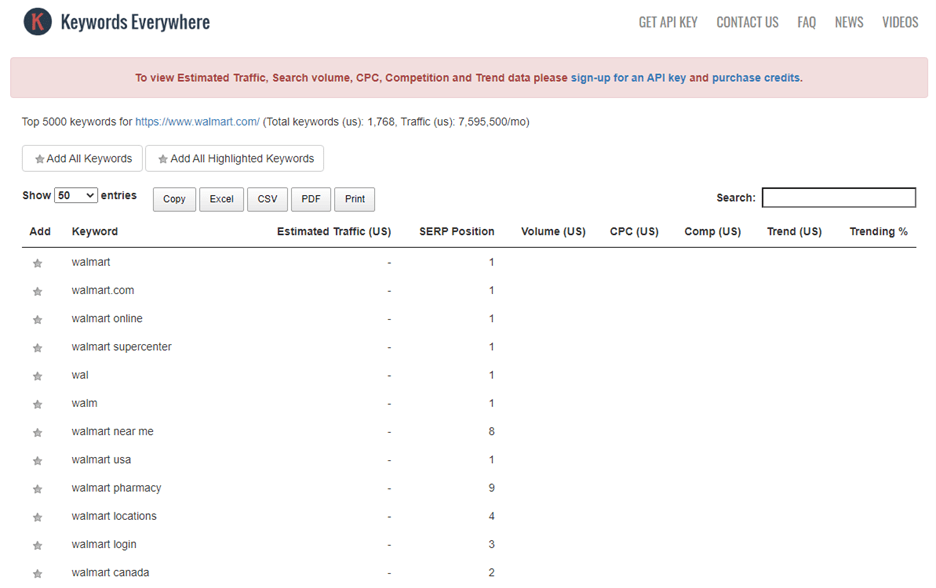Image resolution: width=936 pixels, height=588 pixels.
Task: Star the 'walmart locations' keyword
Action: 38,517
